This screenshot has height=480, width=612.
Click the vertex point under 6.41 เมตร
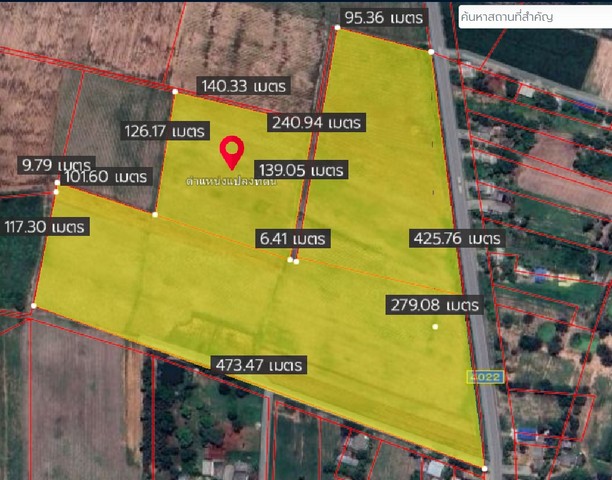293,261
